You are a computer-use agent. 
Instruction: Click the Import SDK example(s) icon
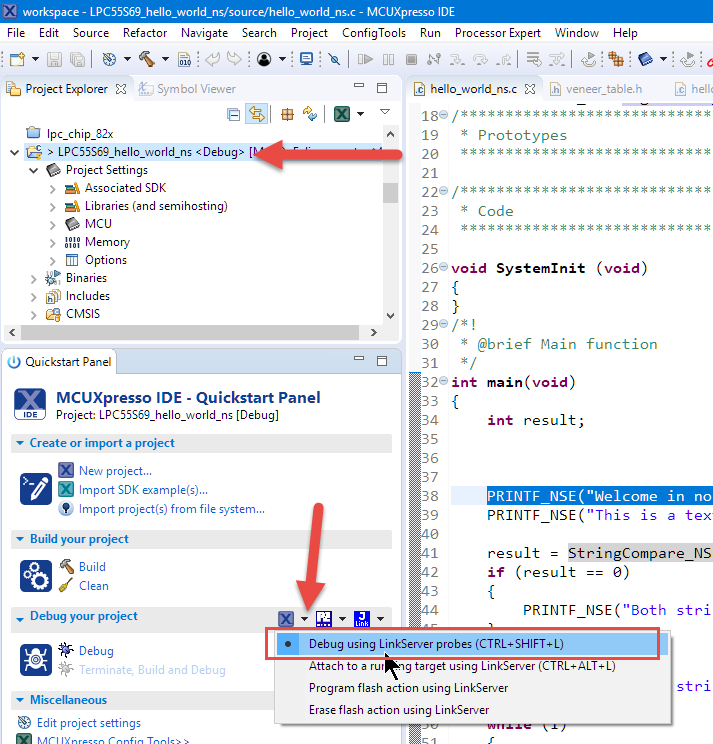[x=66, y=489]
